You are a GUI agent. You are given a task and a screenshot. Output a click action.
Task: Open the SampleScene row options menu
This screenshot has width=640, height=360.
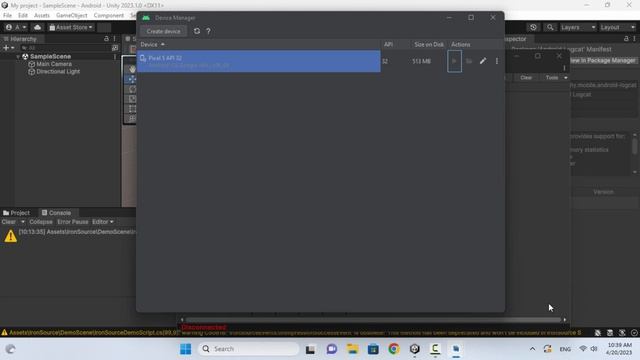click(115, 57)
